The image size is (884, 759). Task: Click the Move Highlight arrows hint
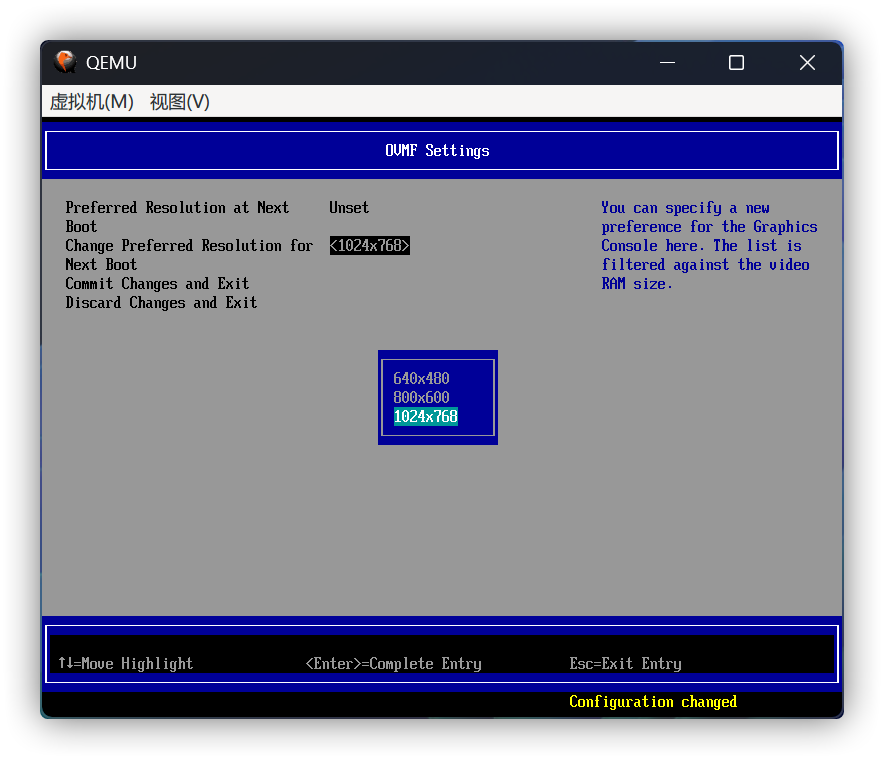(125, 664)
